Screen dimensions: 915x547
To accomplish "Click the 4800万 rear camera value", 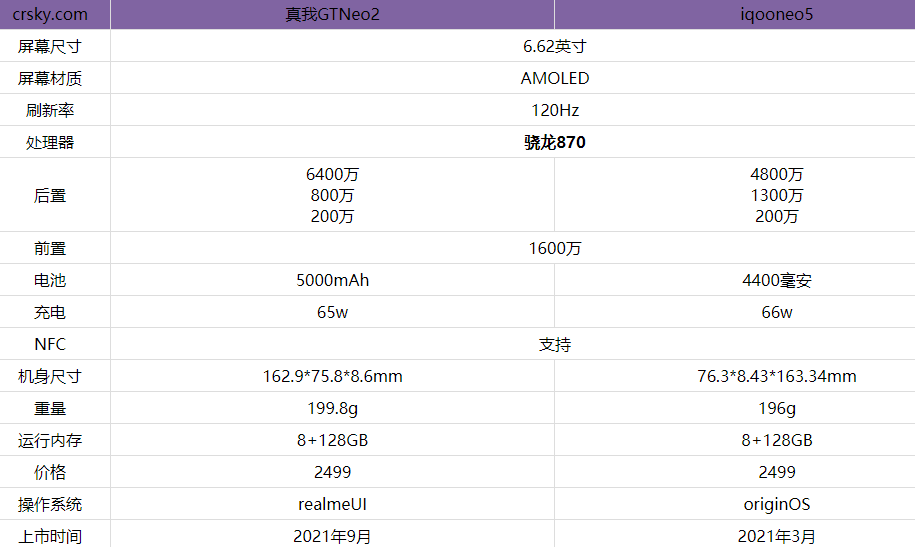I will [776, 174].
